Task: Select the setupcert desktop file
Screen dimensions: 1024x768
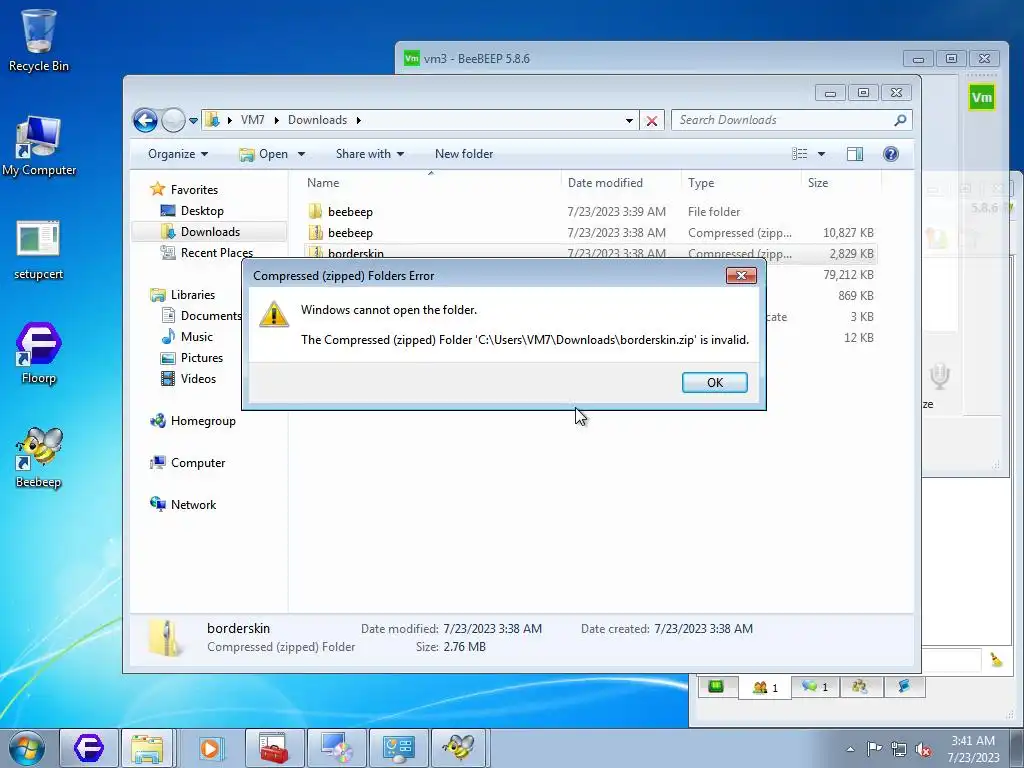Action: [39, 251]
